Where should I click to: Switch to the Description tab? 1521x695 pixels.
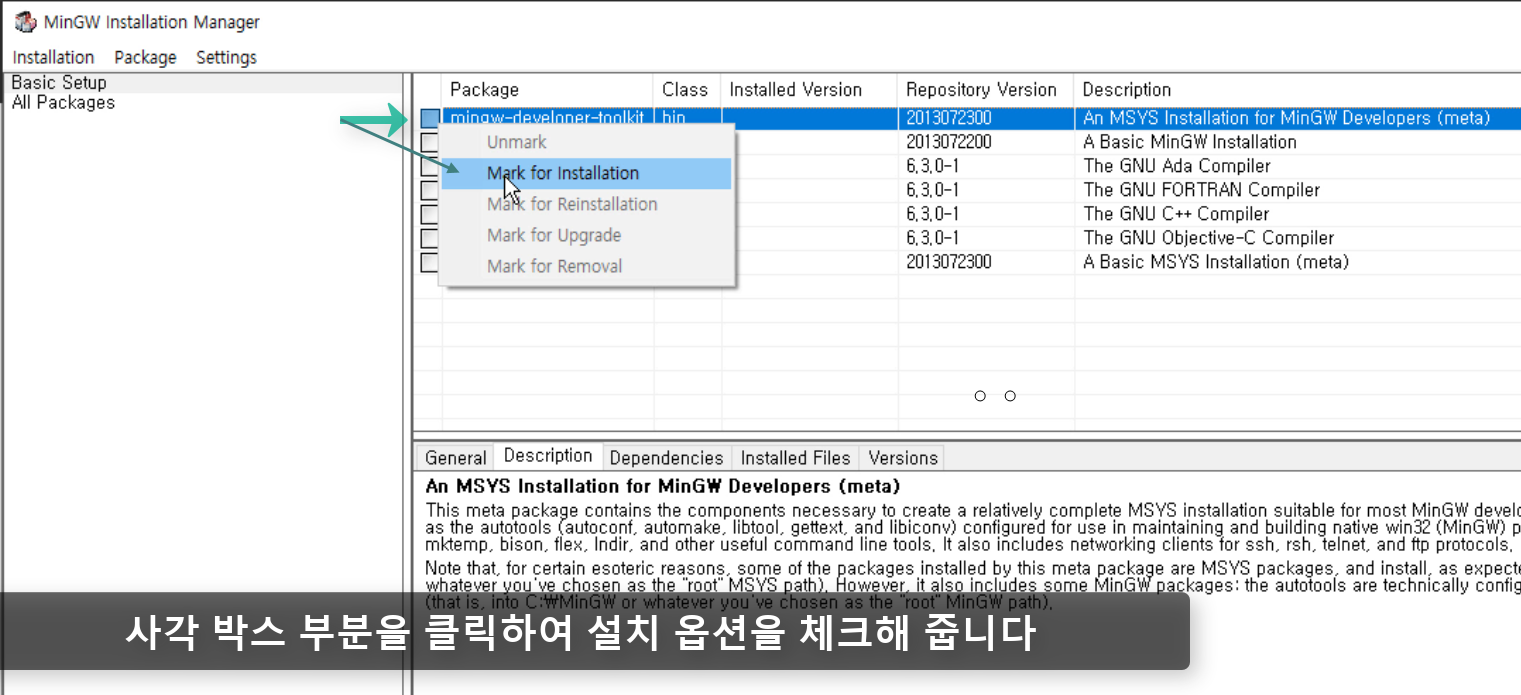pos(548,456)
